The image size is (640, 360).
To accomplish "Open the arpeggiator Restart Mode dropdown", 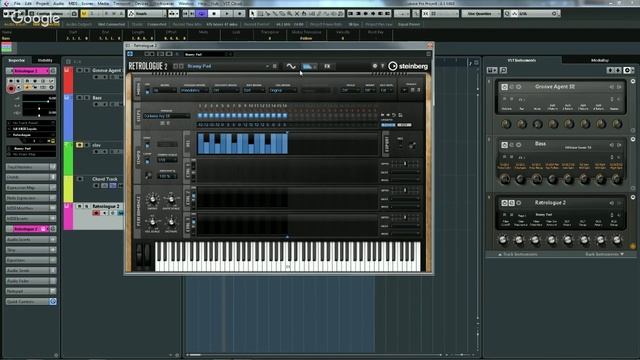I will [x=225, y=90].
